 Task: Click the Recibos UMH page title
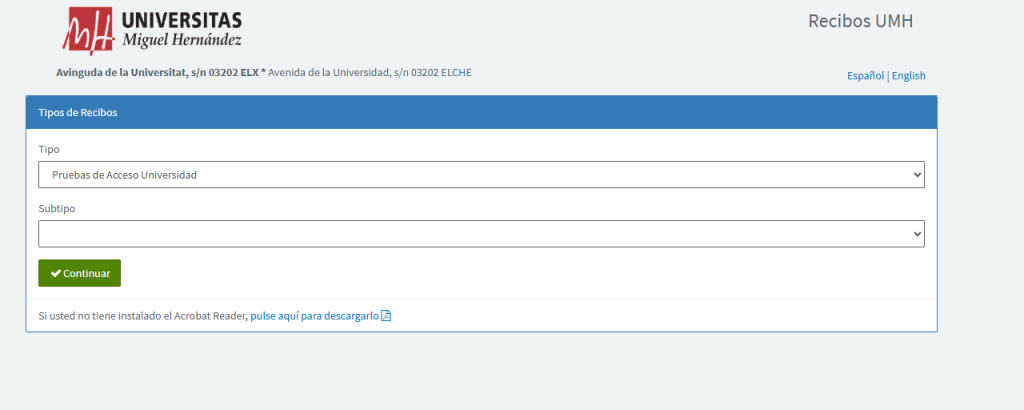tap(860, 21)
